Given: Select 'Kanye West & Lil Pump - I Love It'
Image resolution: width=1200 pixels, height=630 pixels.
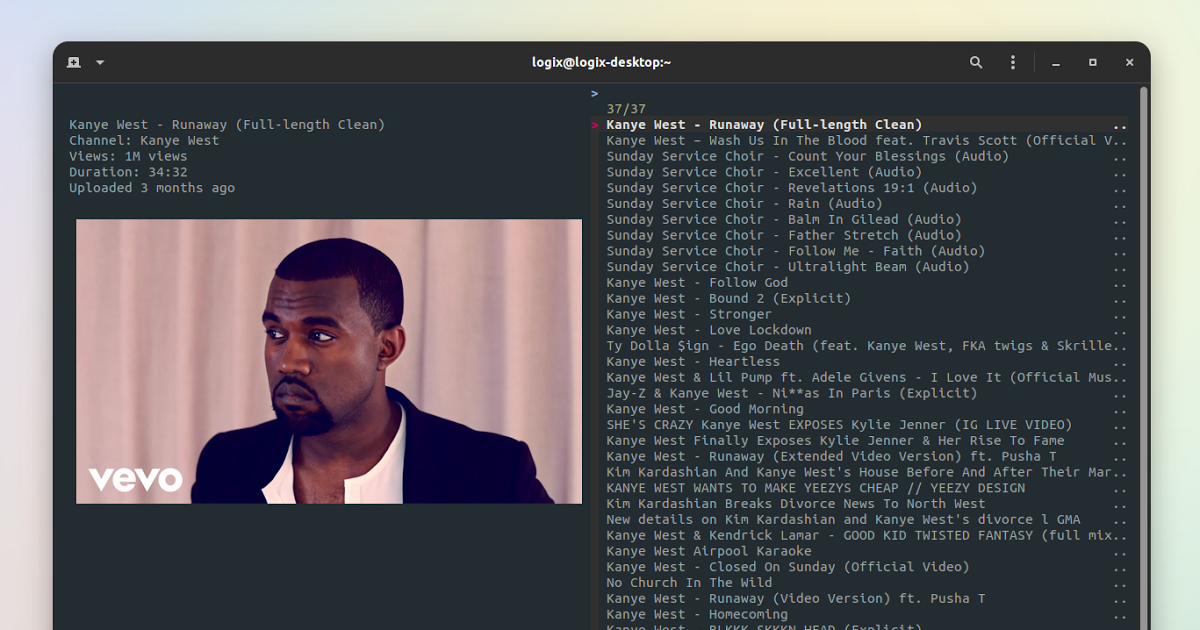Looking at the screenshot, I should (x=866, y=378).
